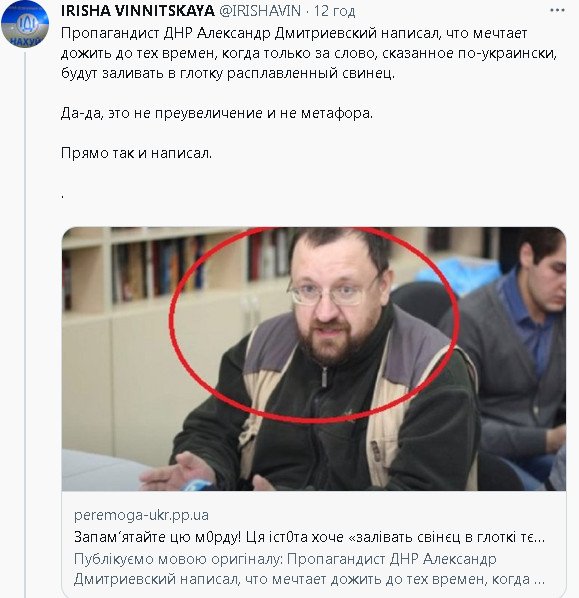Open the card headline 'Запам'ятайте цю м0рду!'
Screen dimensions: 579x598
click(x=309, y=537)
